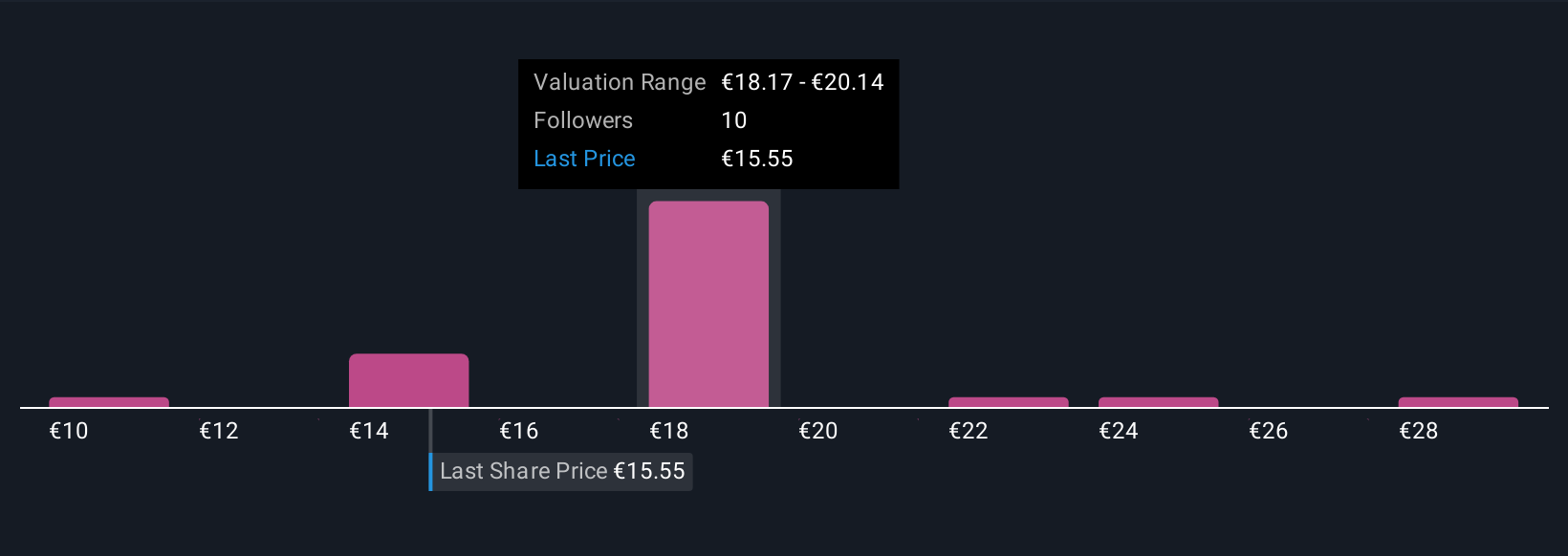The height and width of the screenshot is (556, 1568).
Task: Click the €12 axis label
Action: 219,431
